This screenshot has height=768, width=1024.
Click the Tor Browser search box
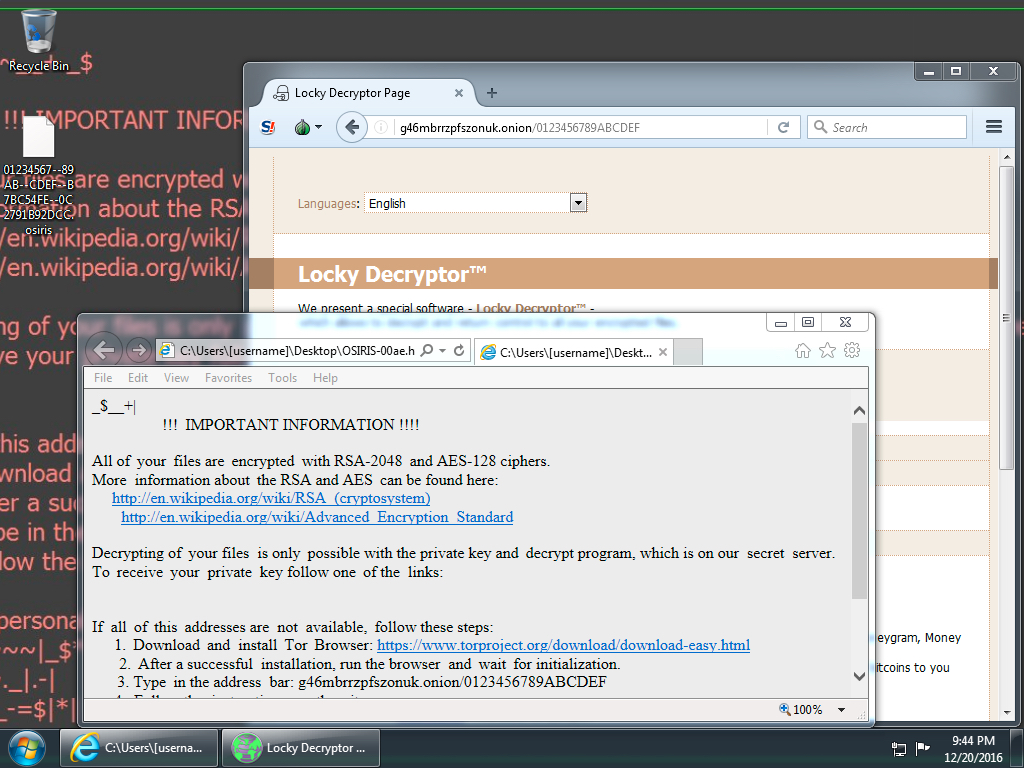coord(886,127)
